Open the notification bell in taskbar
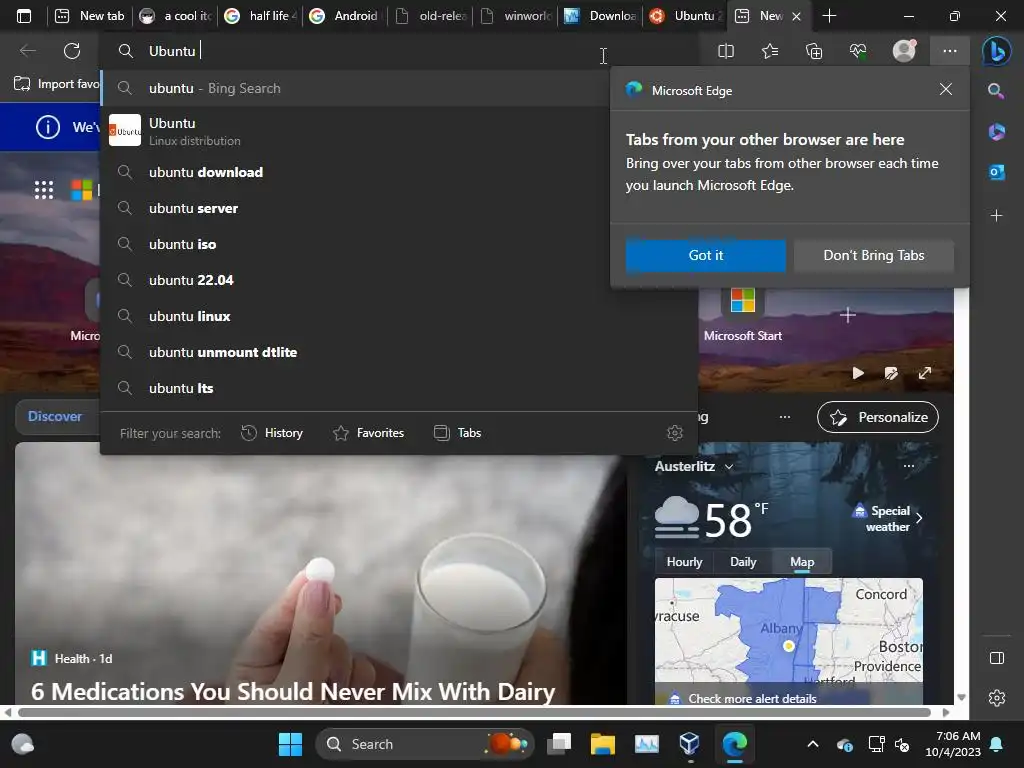1024x768 pixels. click(x=997, y=744)
